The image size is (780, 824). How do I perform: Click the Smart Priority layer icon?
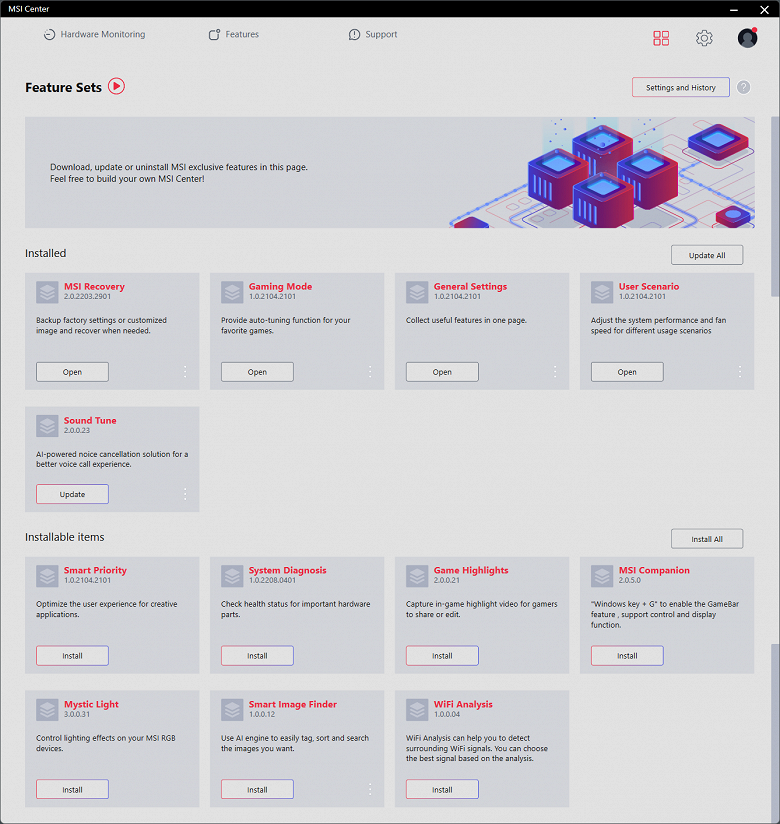pos(47,576)
